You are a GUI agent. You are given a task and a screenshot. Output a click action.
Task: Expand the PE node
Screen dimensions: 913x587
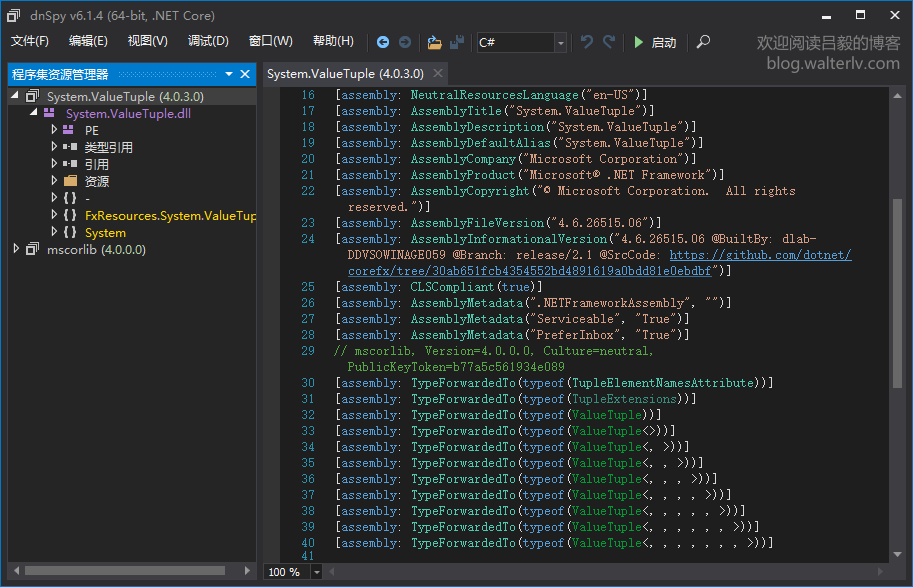[54, 130]
